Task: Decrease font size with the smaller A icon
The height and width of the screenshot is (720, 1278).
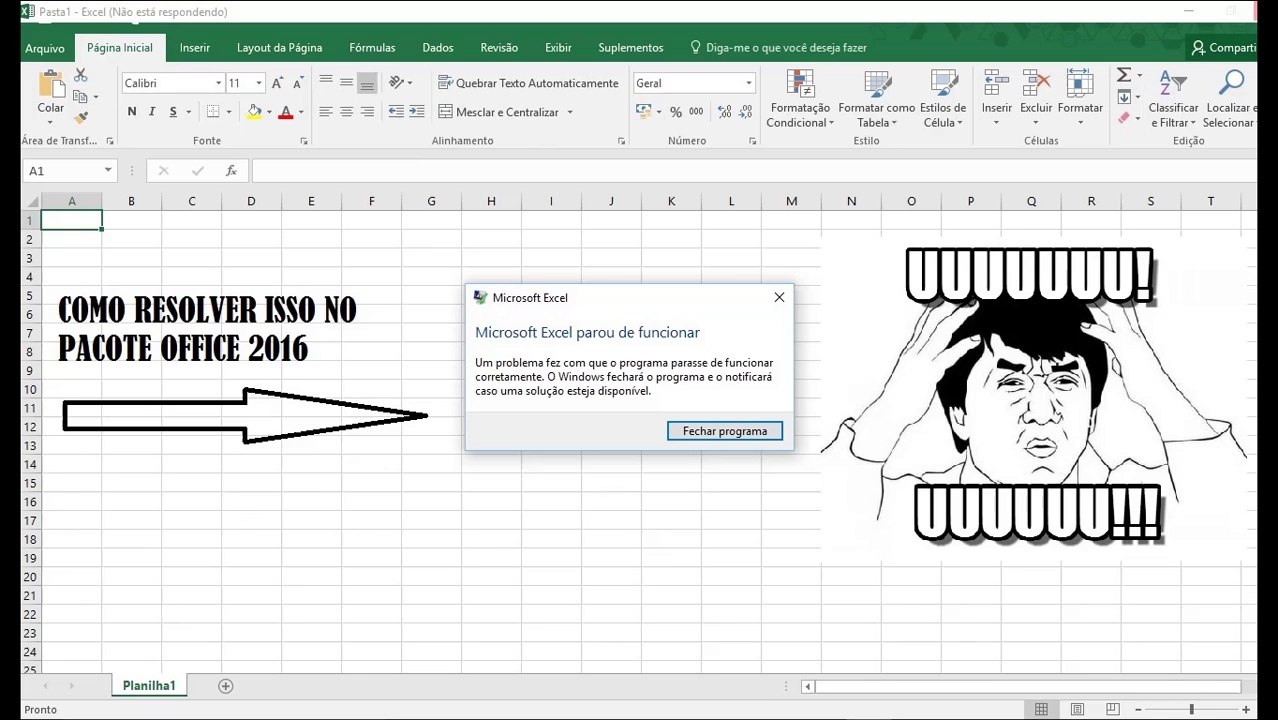Action: (x=298, y=83)
